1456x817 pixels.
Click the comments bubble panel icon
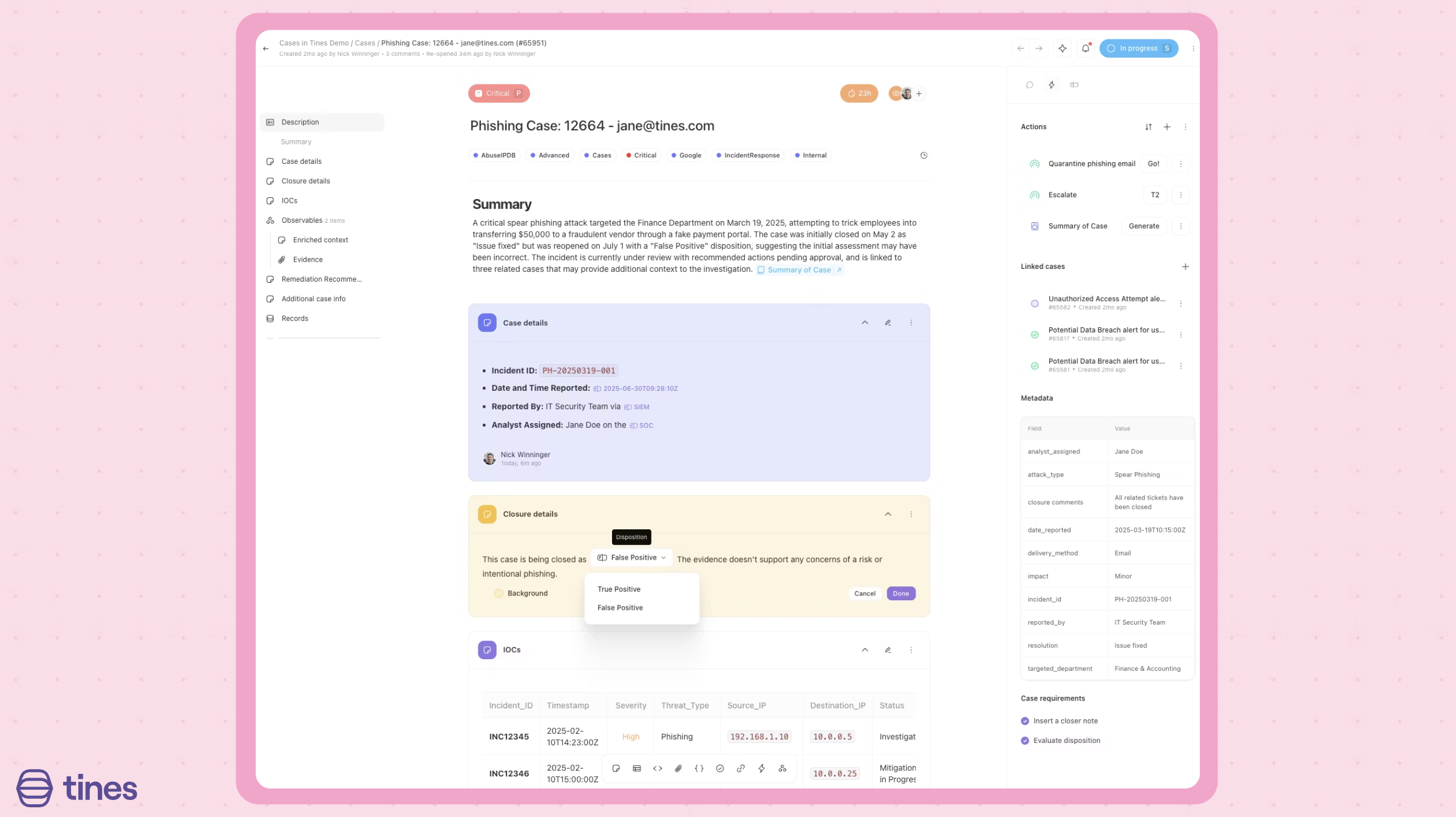click(1030, 85)
